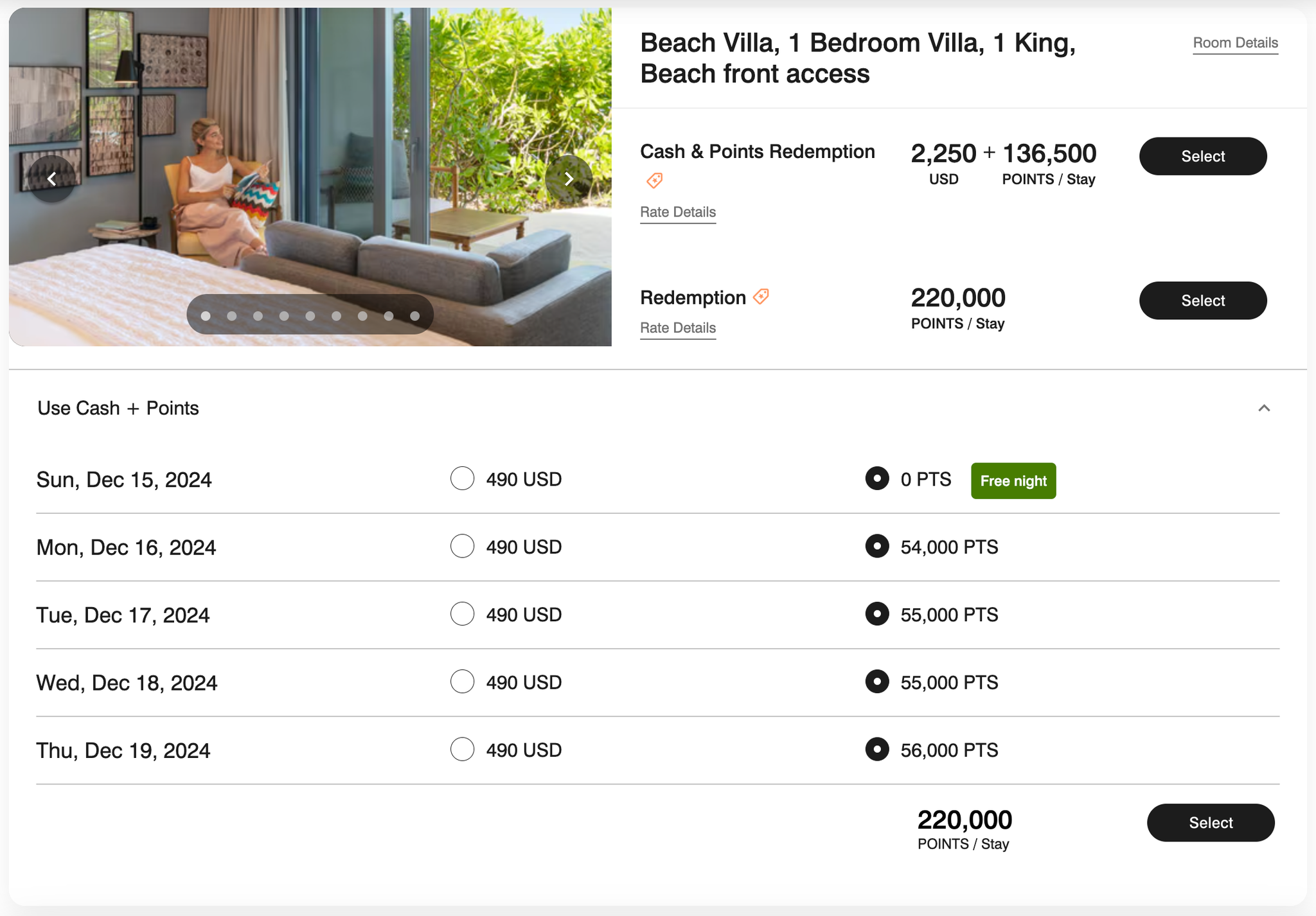Click the tag icon under Cash & Points Redemption
Screen dimensions: 1316x916
654,181
